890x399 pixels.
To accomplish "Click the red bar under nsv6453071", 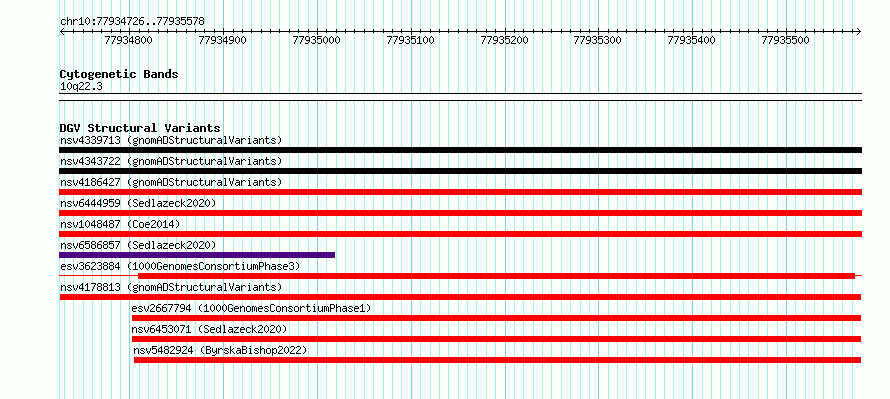I will (x=496, y=339).
